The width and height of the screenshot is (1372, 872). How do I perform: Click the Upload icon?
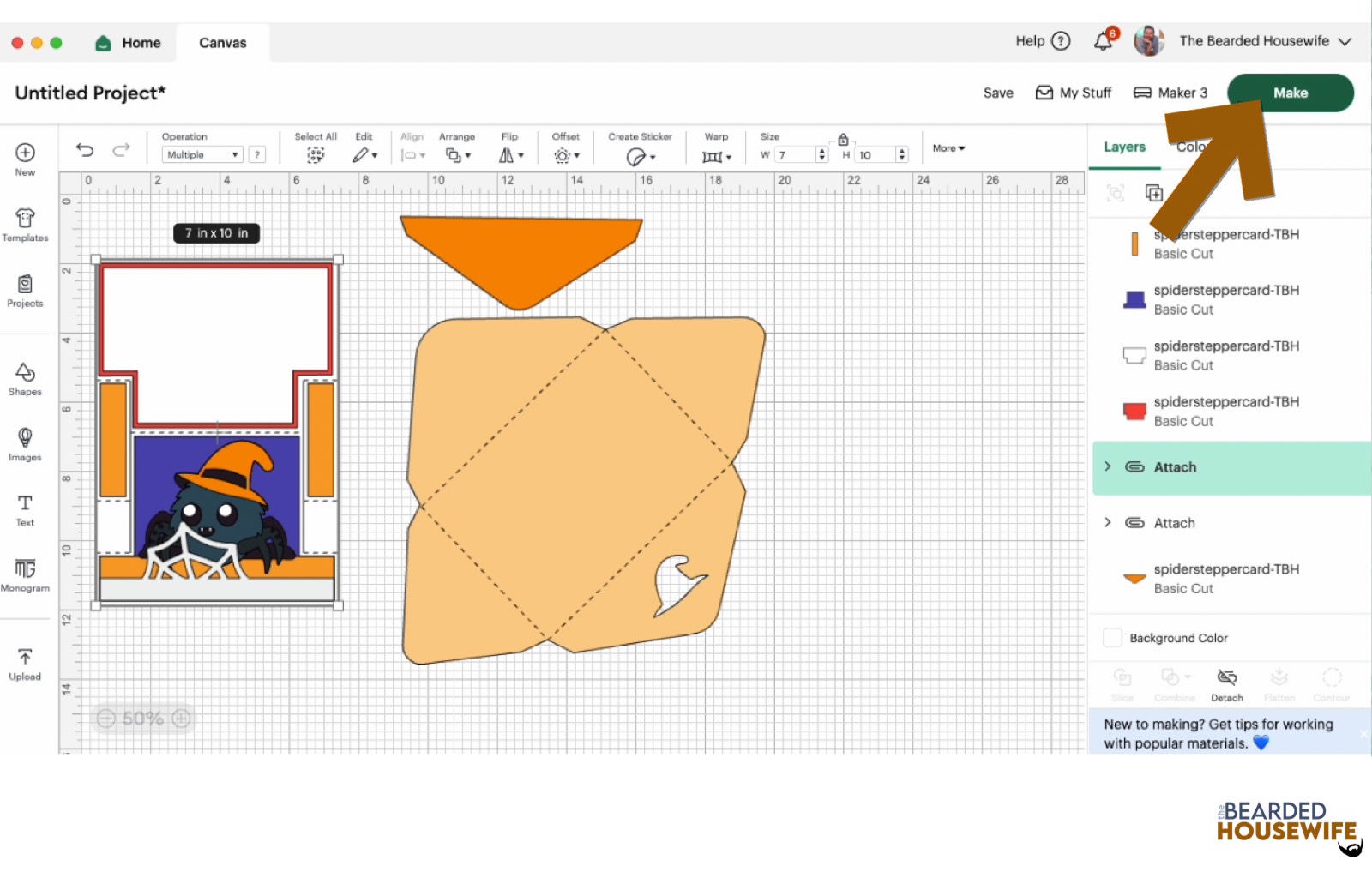point(25,664)
